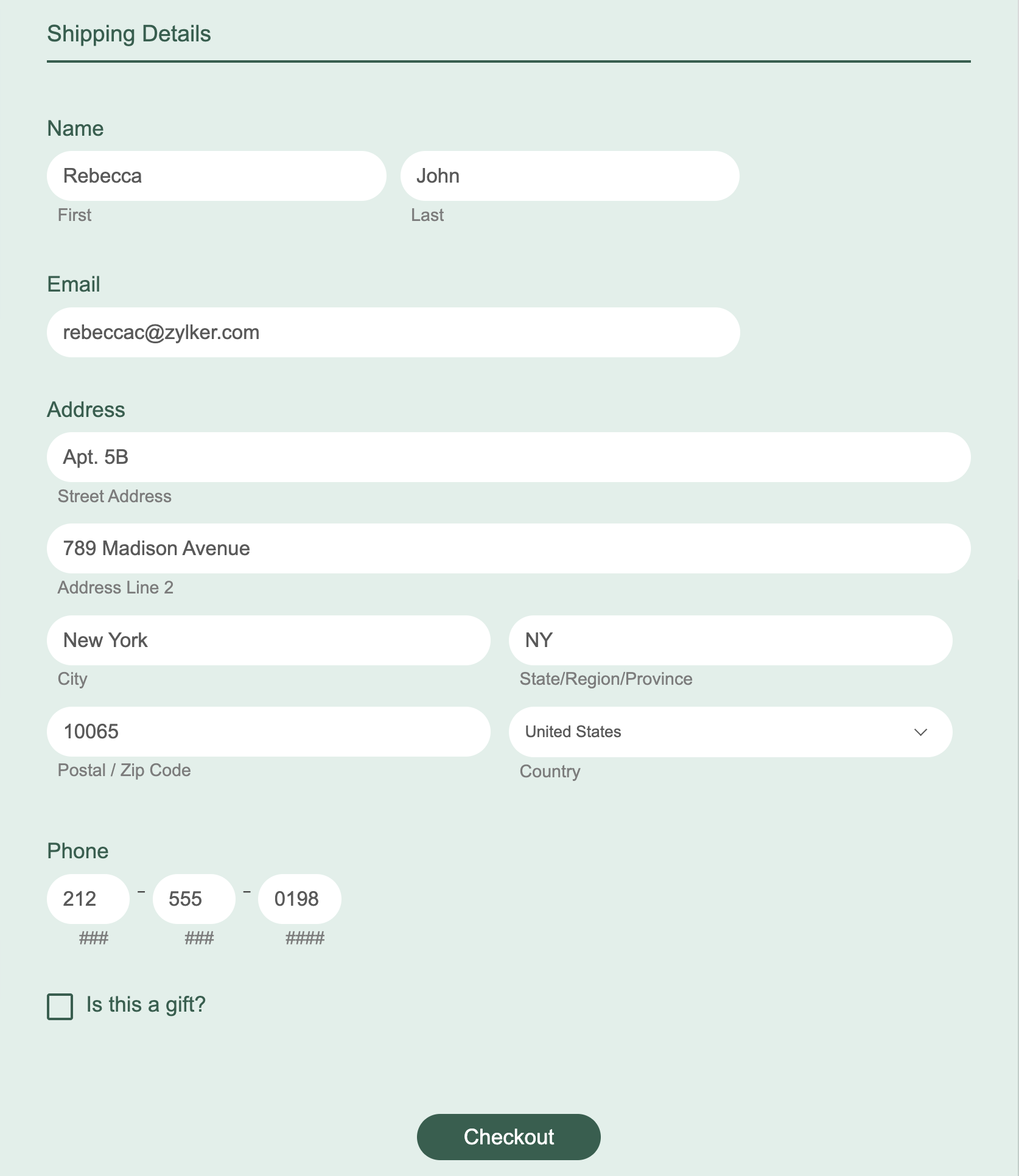The width and height of the screenshot is (1019, 1176).
Task: Click the chevron arrow in Country field
Action: point(920,732)
